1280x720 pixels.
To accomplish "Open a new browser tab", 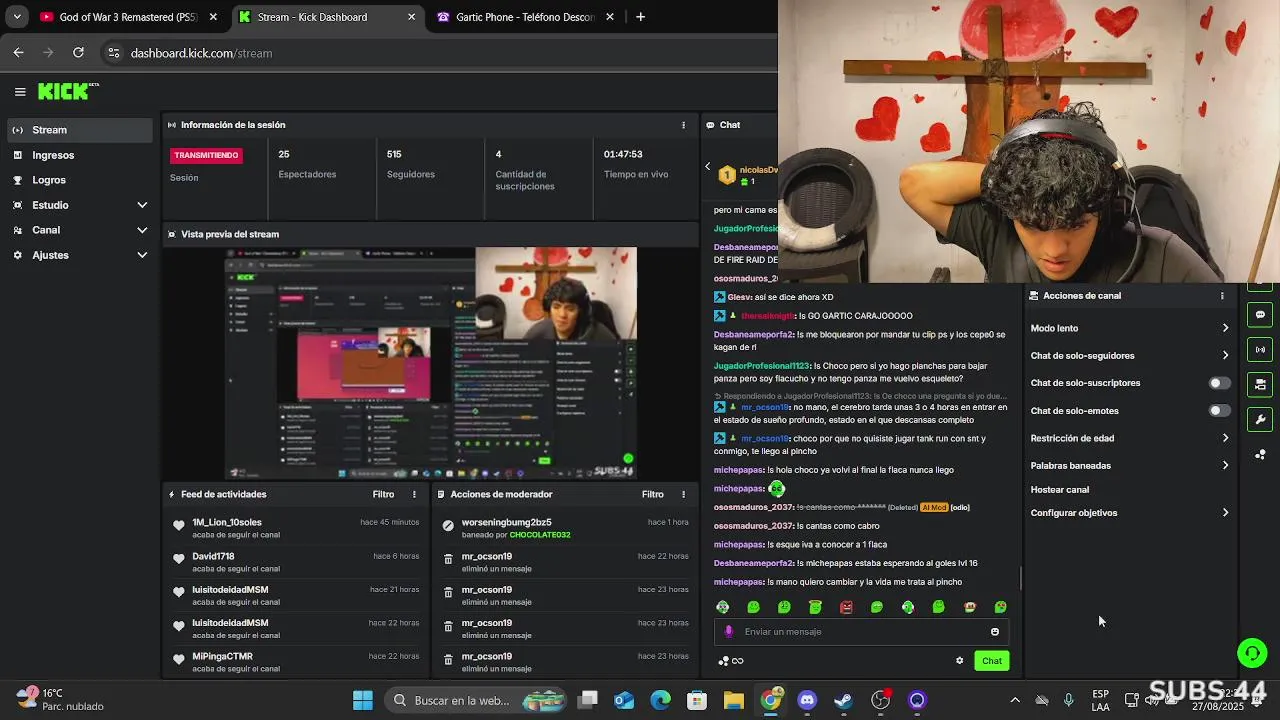I will (x=640, y=17).
